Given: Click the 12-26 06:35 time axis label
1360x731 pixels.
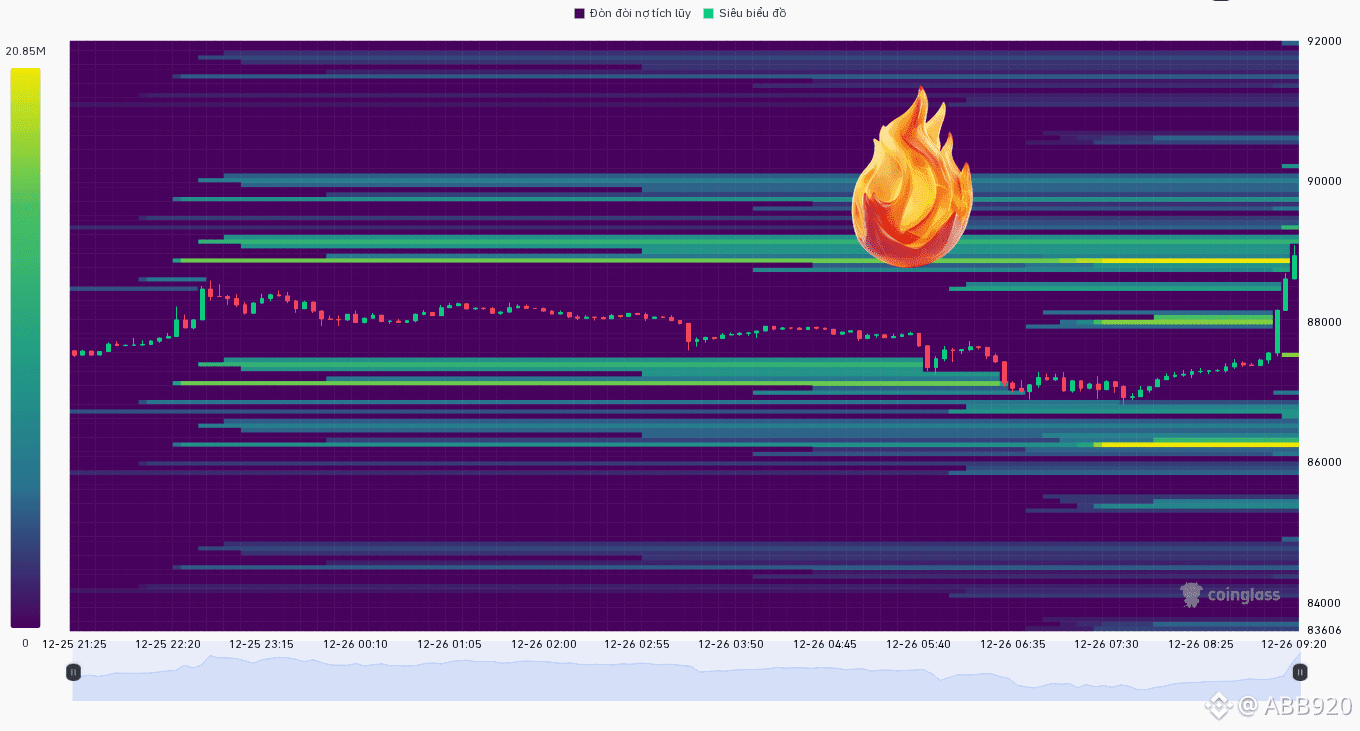Looking at the screenshot, I should coord(1013,644).
